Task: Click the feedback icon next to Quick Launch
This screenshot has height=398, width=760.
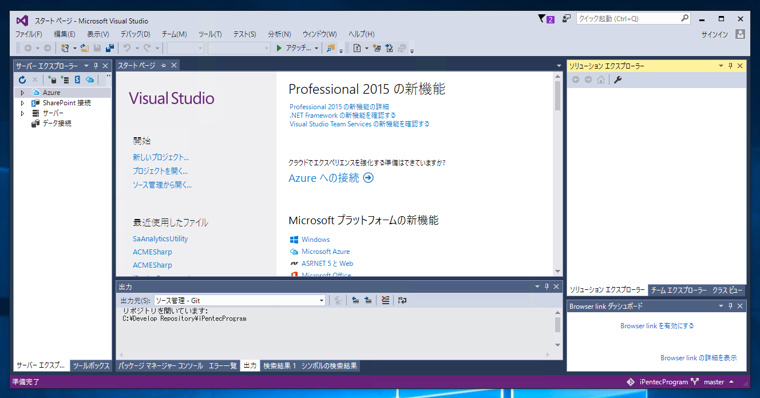Action: point(566,18)
